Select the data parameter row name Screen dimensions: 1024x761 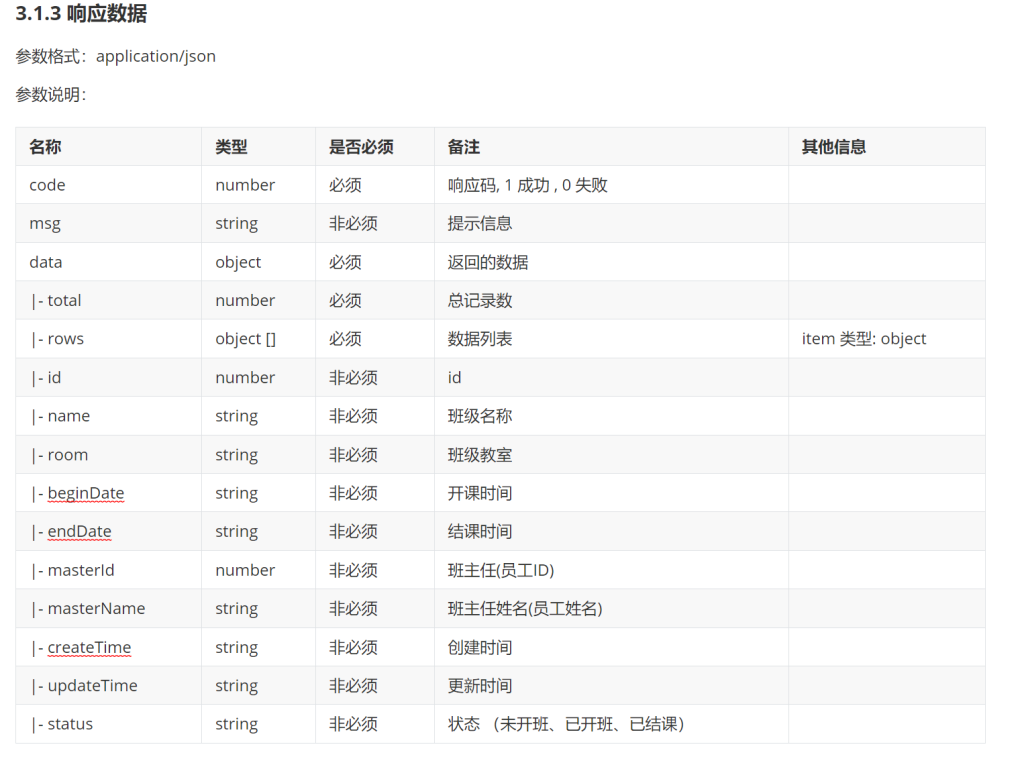pyautogui.click(x=46, y=262)
